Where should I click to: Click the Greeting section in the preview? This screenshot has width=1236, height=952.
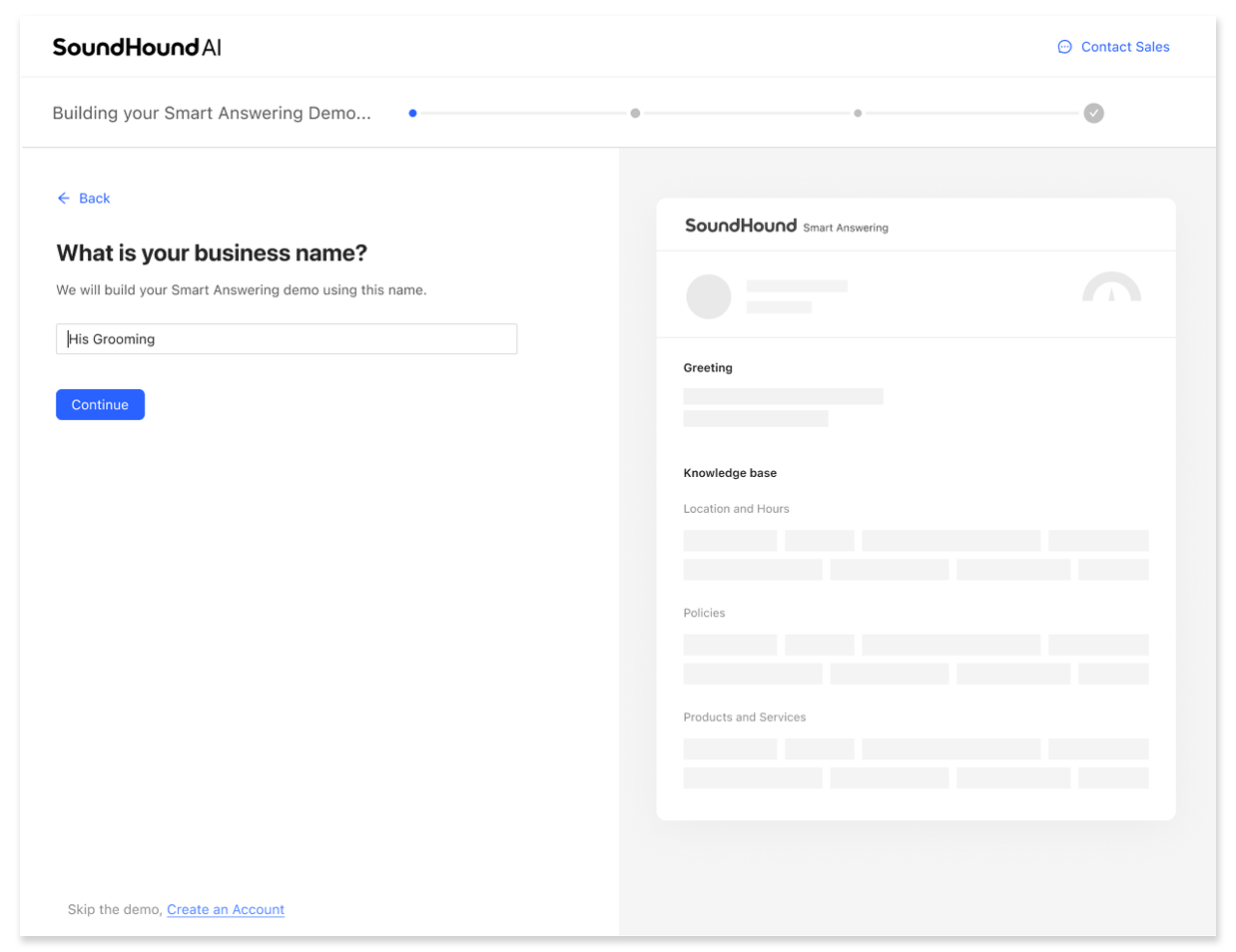click(x=708, y=367)
